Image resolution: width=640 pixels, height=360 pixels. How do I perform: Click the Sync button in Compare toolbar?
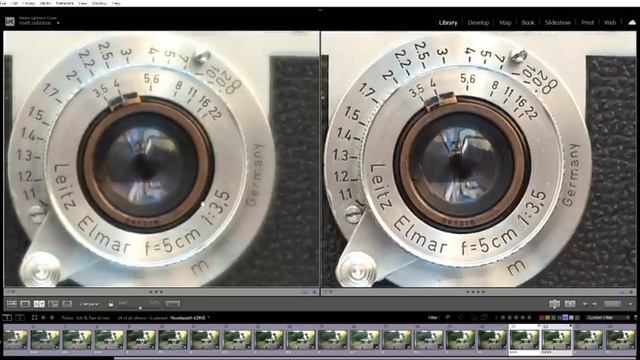[x=173, y=304]
